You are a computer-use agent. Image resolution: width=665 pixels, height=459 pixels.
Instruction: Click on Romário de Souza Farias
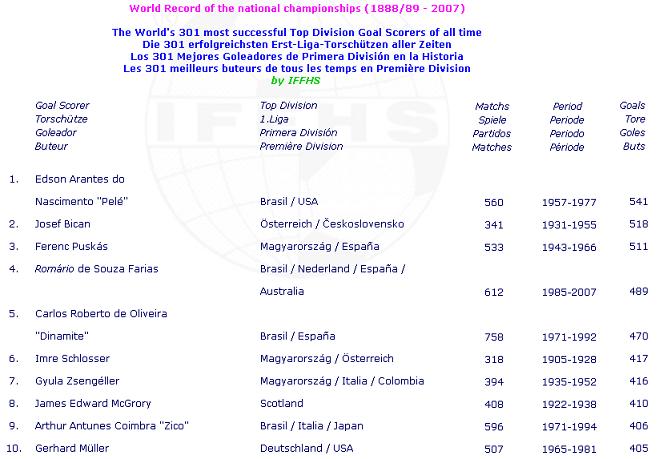point(96,268)
